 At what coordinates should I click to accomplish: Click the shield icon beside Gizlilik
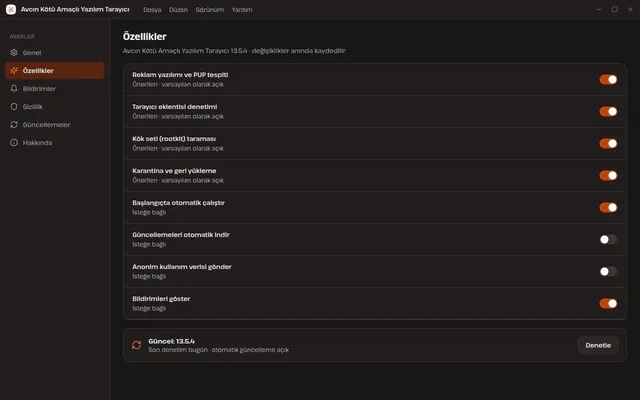pyautogui.click(x=14, y=107)
